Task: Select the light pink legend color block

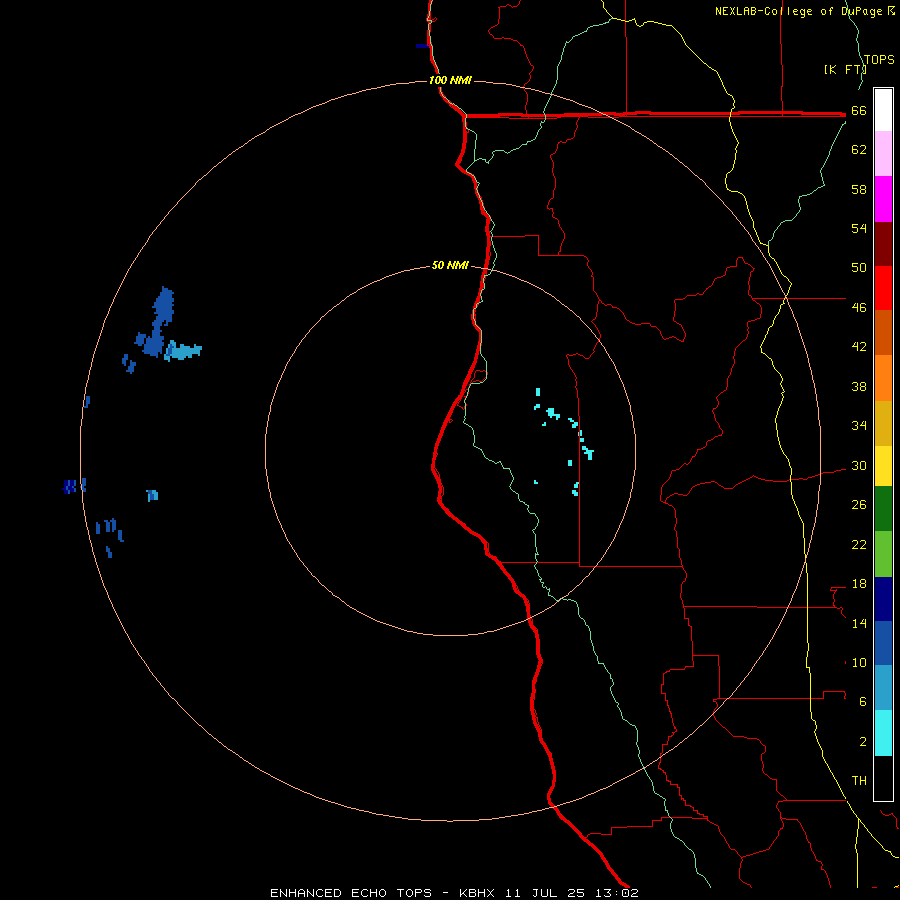Action: pos(883,153)
